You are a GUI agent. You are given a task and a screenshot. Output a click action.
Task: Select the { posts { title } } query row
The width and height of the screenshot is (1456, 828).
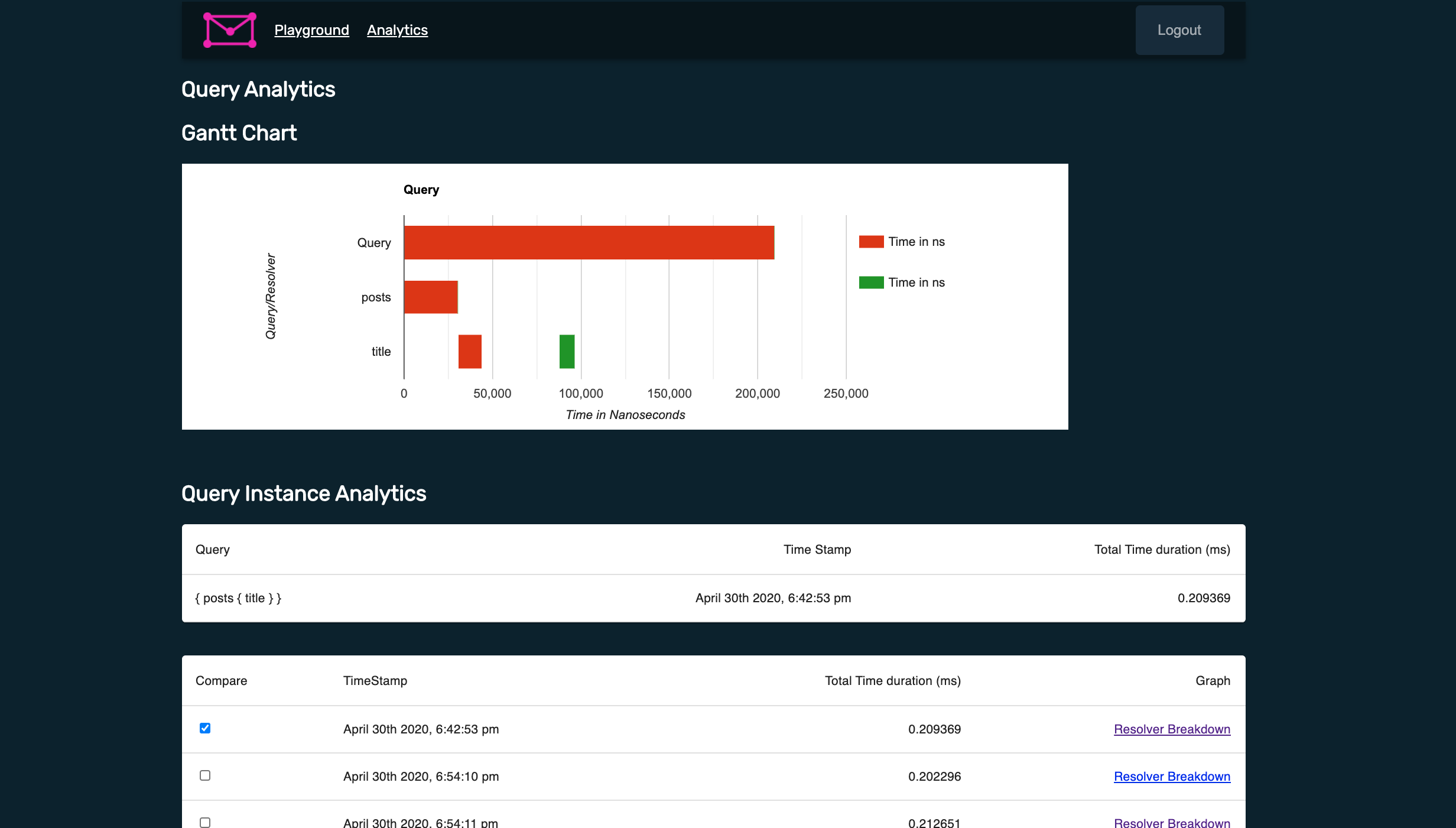pos(239,598)
